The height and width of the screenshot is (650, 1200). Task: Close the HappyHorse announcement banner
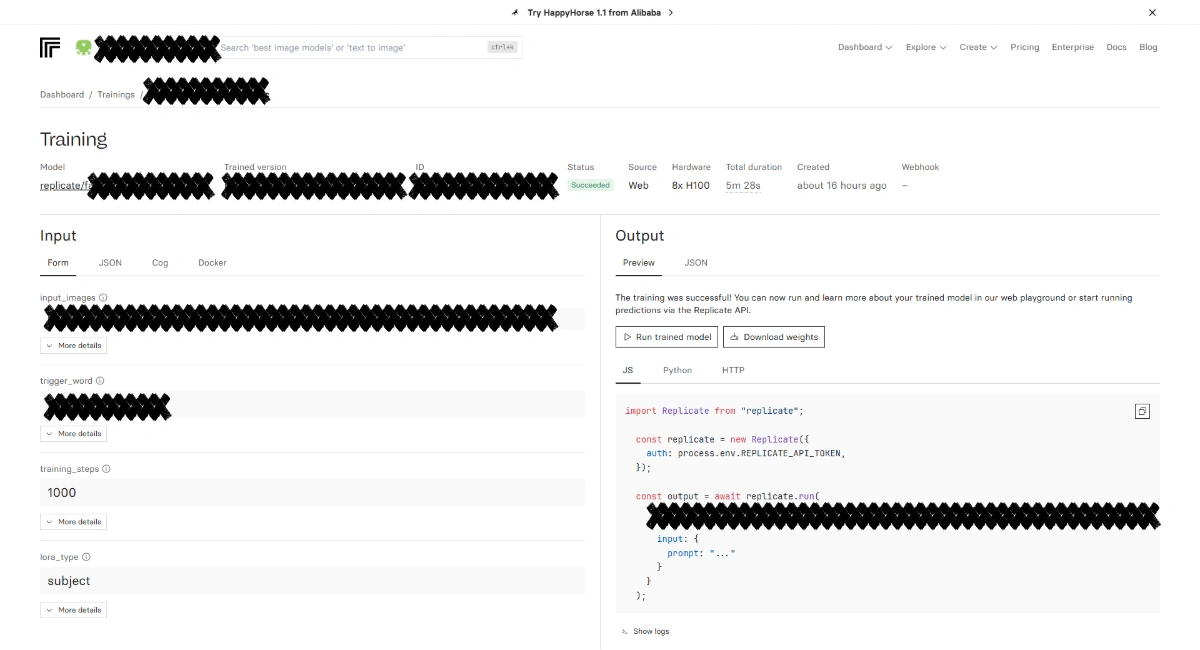1152,13
